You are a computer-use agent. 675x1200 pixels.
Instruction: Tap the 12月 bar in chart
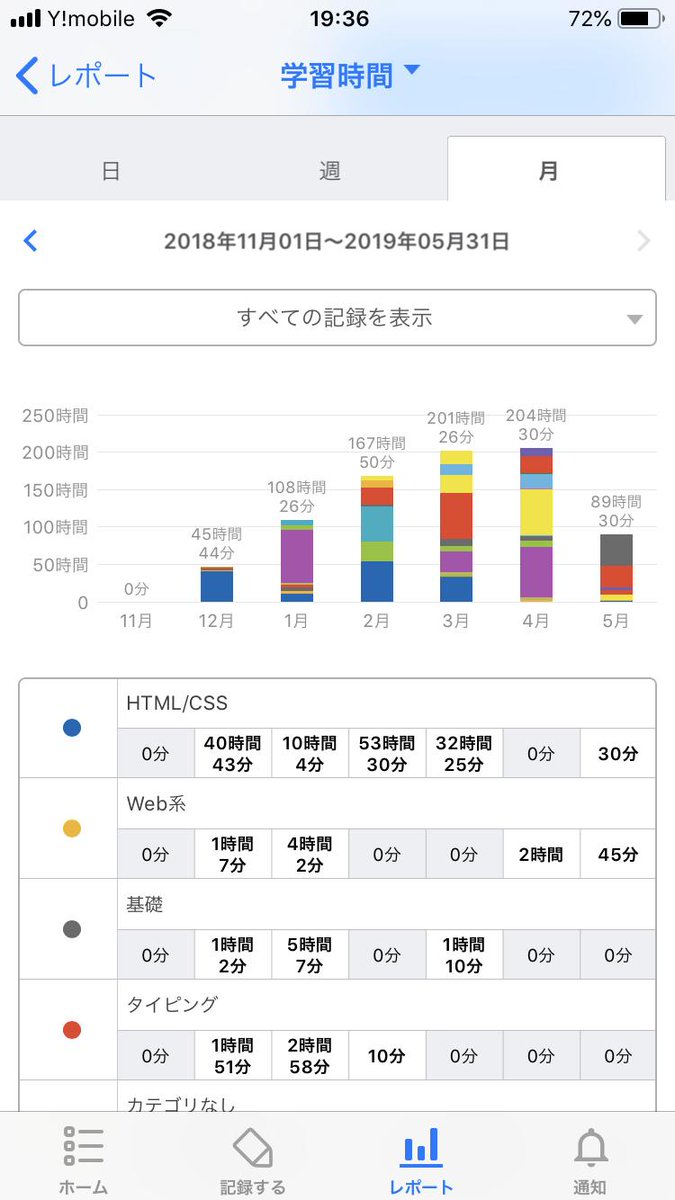217,584
